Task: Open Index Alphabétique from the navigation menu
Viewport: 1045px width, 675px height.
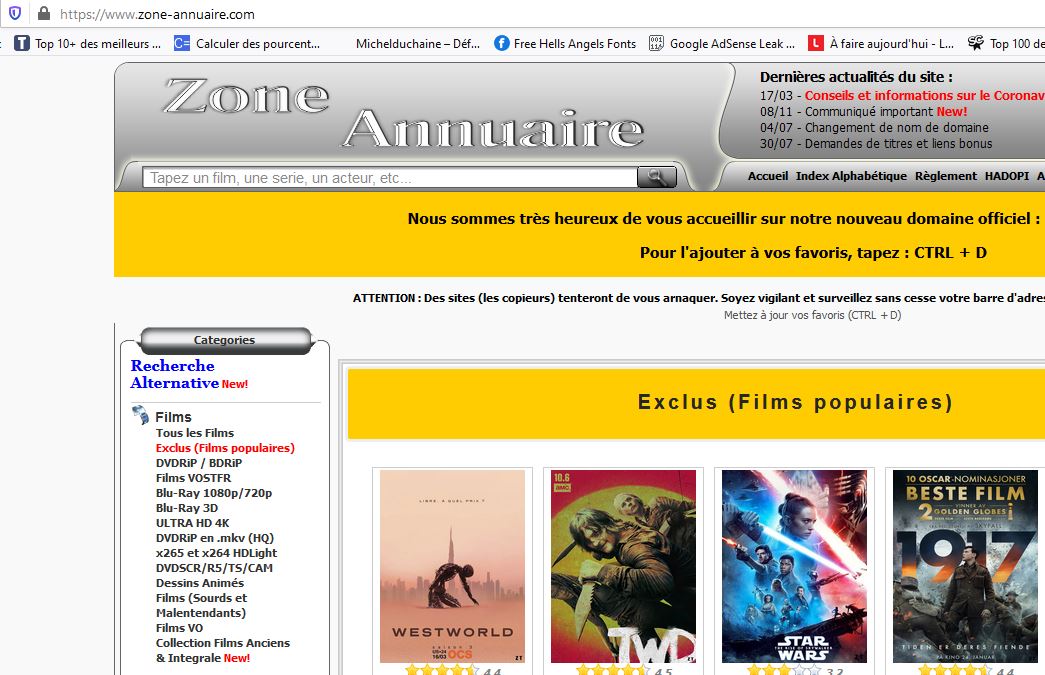Action: [x=851, y=176]
